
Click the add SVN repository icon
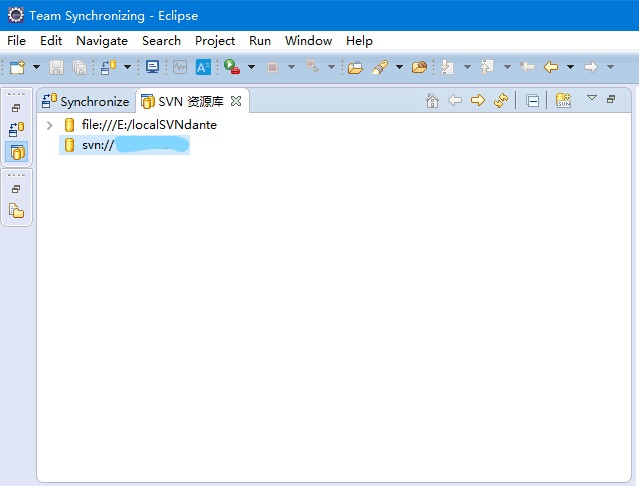(564, 100)
